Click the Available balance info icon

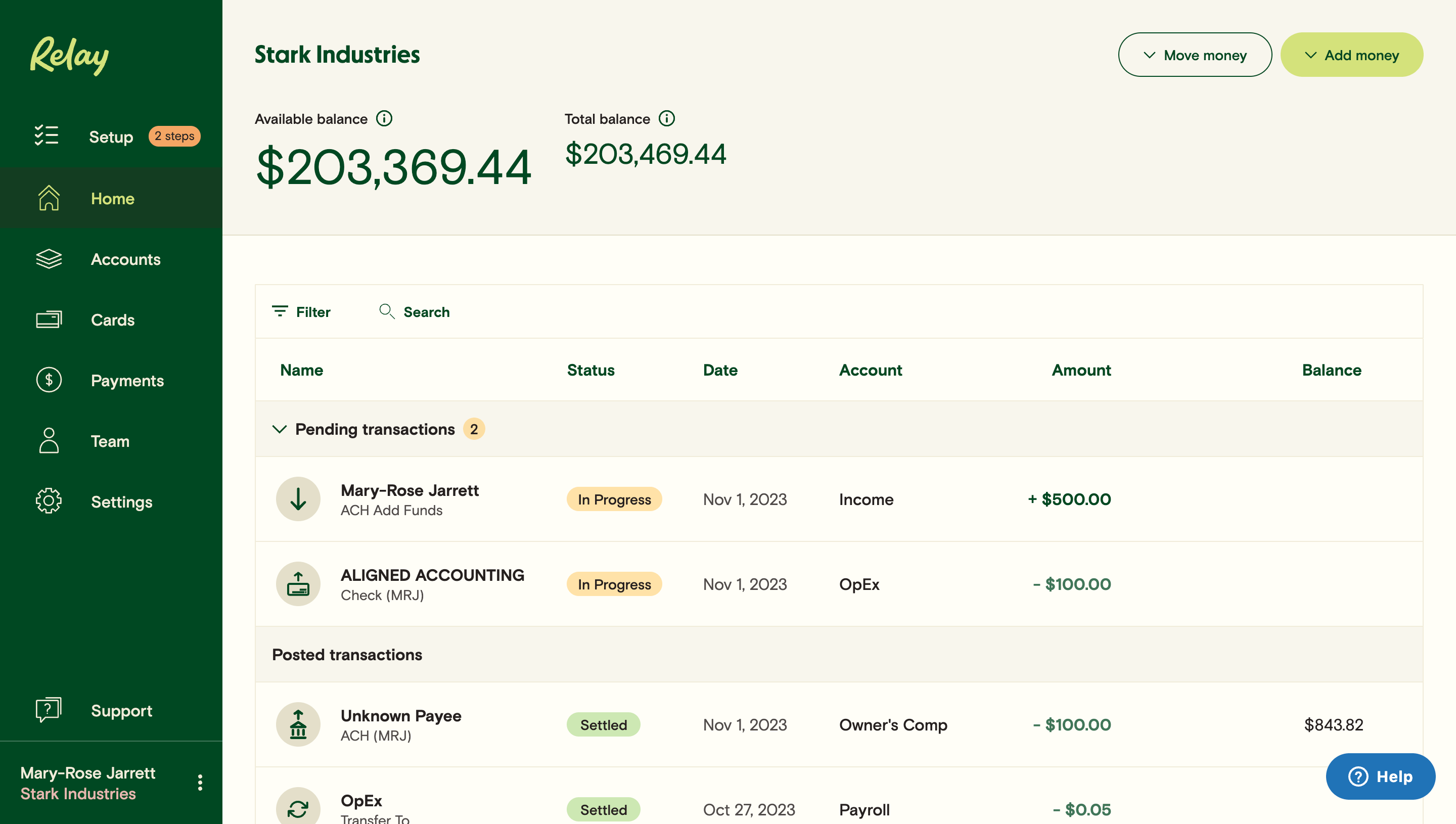(385, 118)
